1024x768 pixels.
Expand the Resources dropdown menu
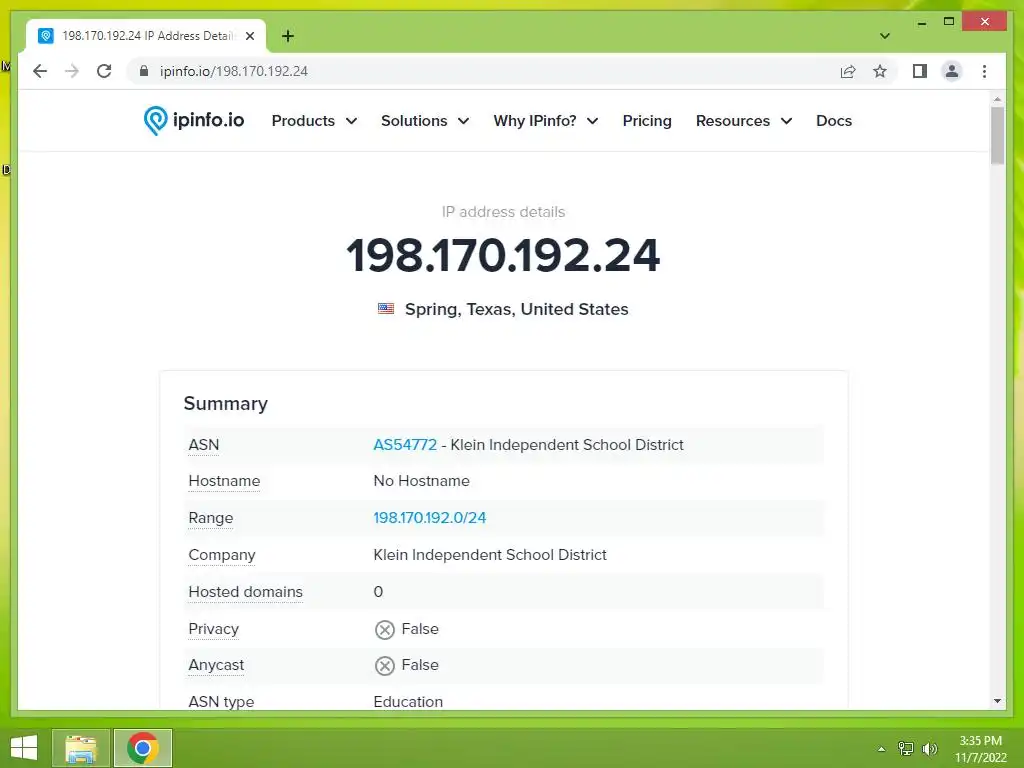[744, 121]
